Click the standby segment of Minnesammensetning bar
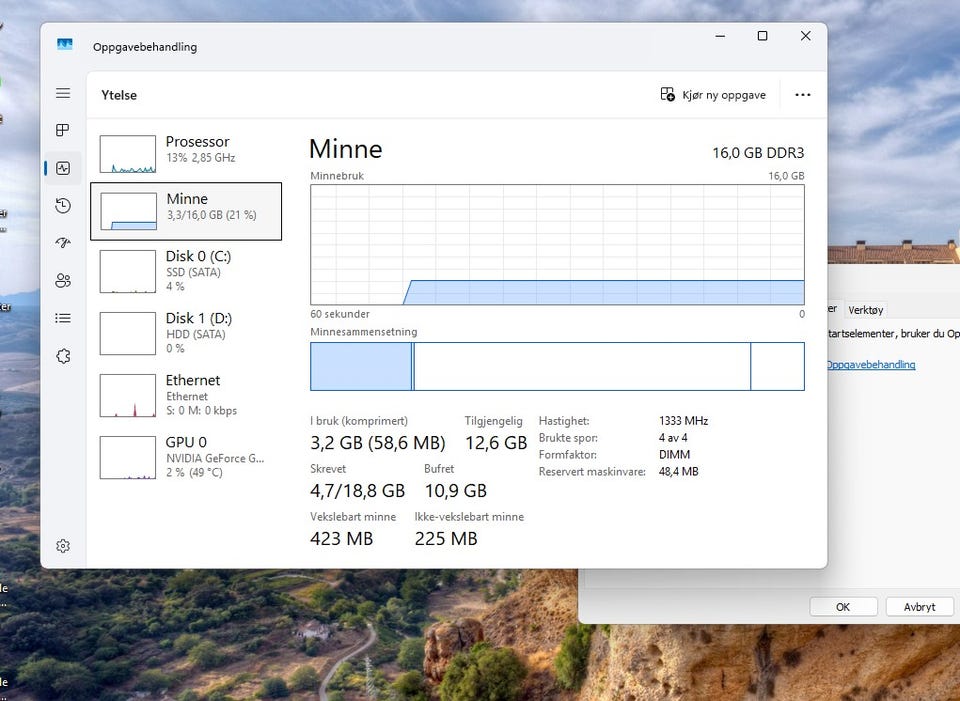This screenshot has height=701, width=960. (x=582, y=366)
